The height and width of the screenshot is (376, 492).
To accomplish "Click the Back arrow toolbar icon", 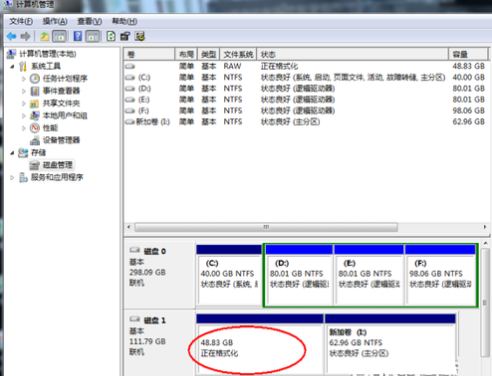I will tap(11, 36).
